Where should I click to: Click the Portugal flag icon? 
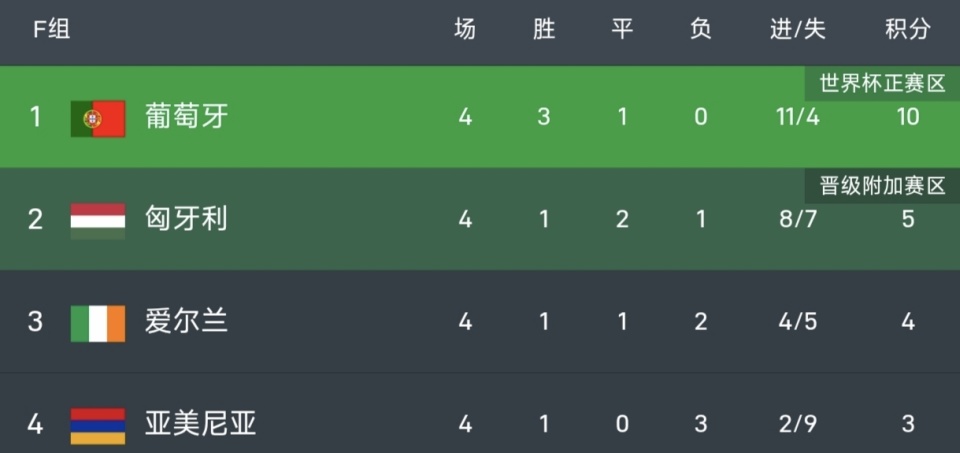click(97, 118)
